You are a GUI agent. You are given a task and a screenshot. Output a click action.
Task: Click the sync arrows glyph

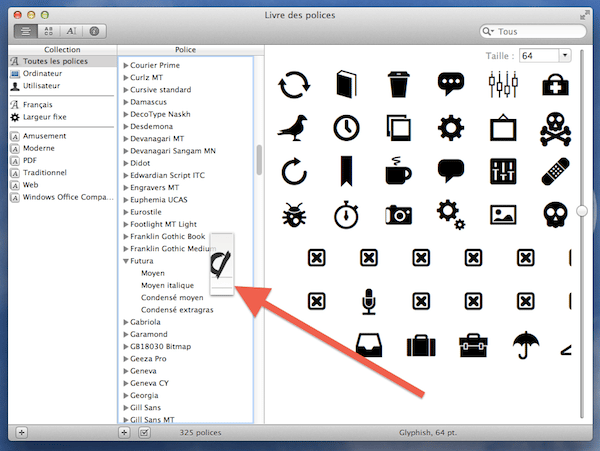click(x=293, y=85)
